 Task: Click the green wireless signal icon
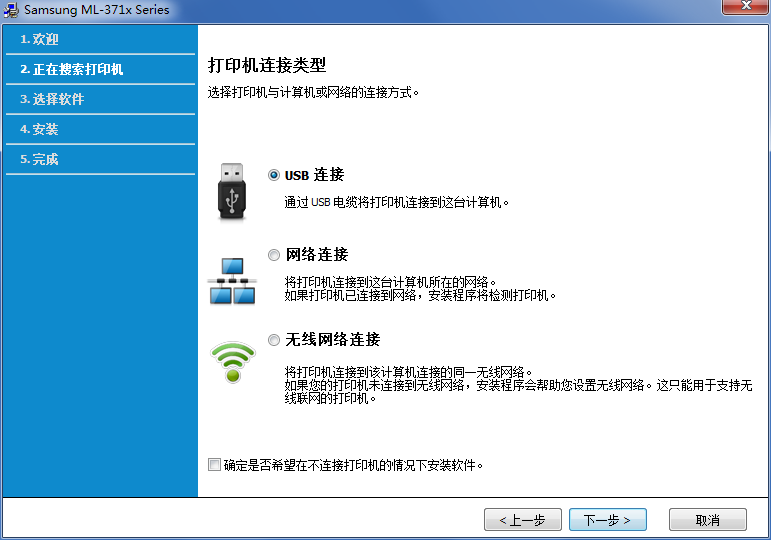click(233, 362)
